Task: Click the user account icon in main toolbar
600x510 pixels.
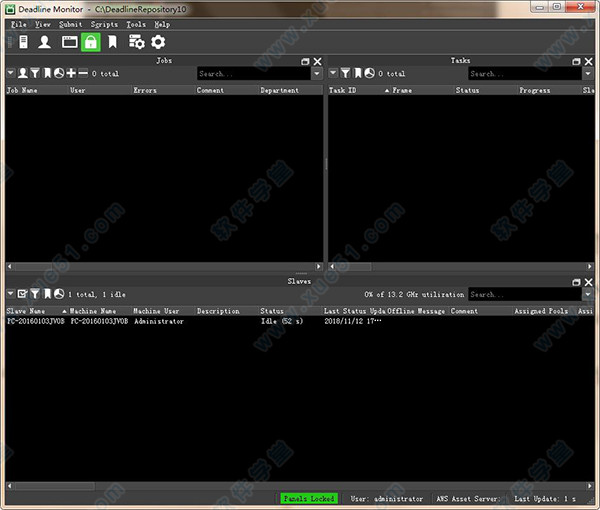Action: [44, 42]
